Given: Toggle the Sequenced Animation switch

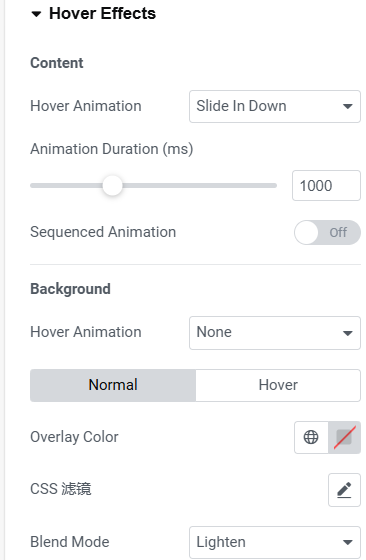Looking at the screenshot, I should point(327,232).
